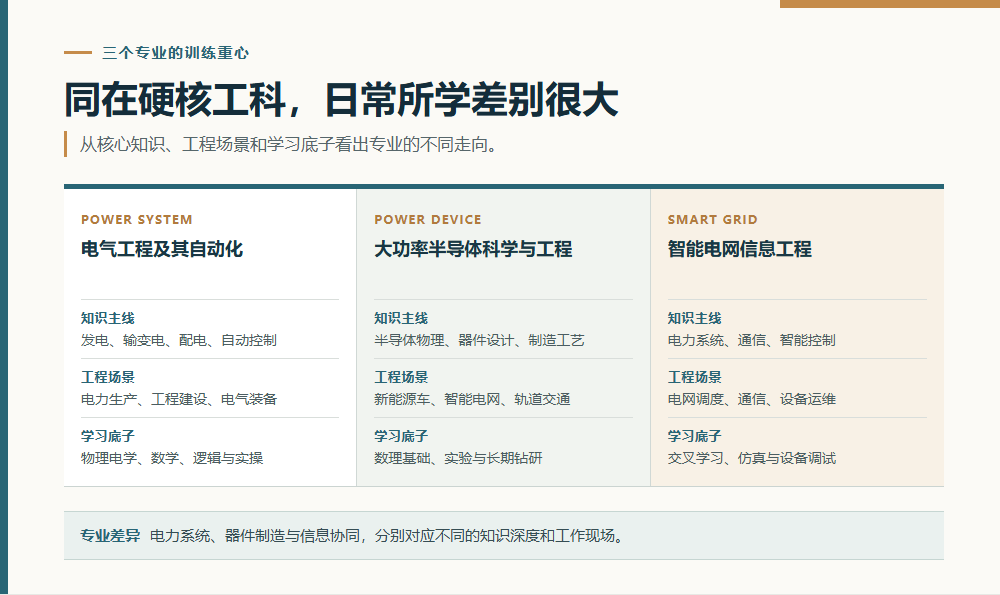
Task: Click 知识主线 heading in 大功率半导体 card
Action: click(x=401, y=318)
